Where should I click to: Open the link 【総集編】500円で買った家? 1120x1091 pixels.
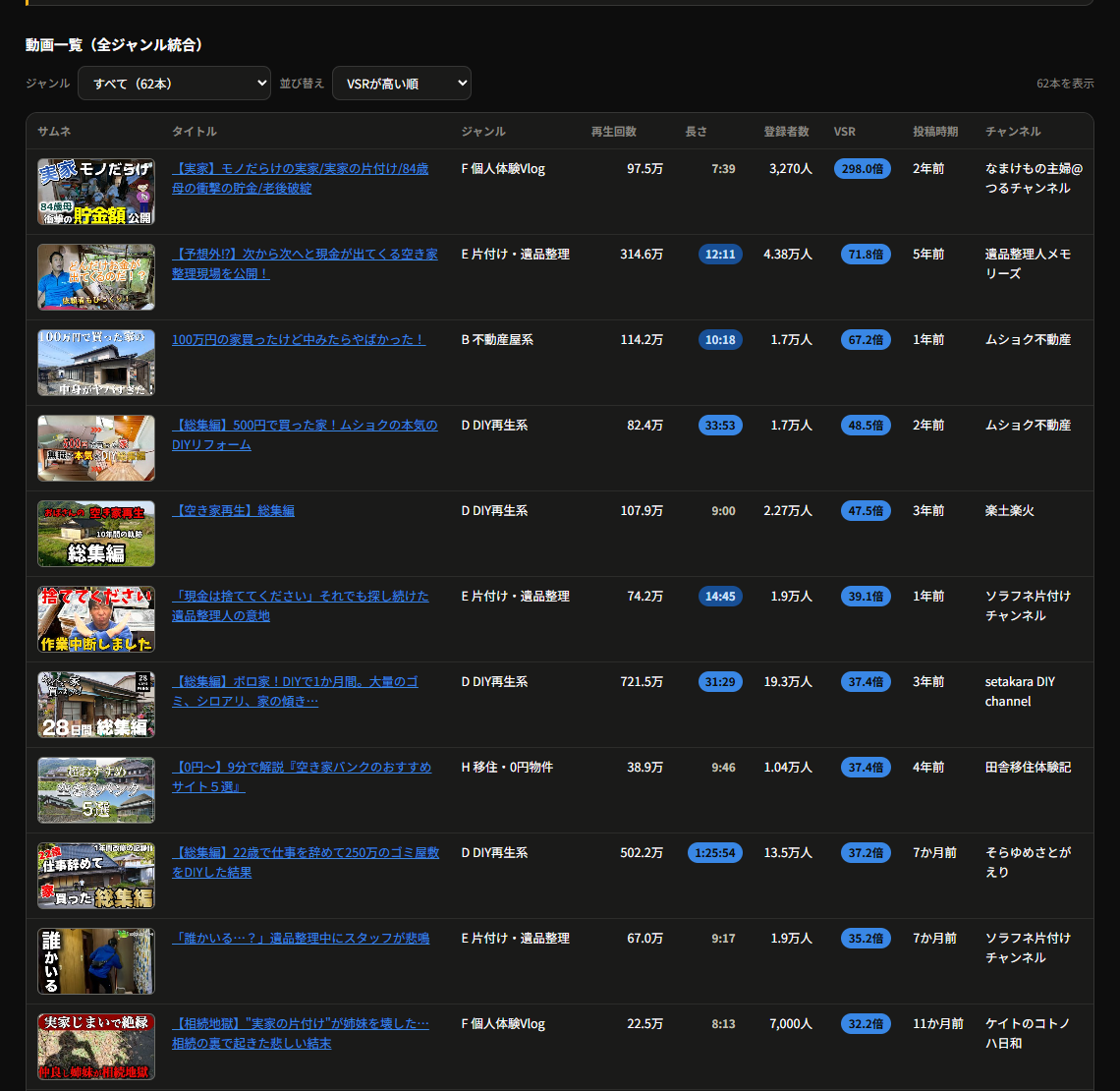[x=305, y=435]
